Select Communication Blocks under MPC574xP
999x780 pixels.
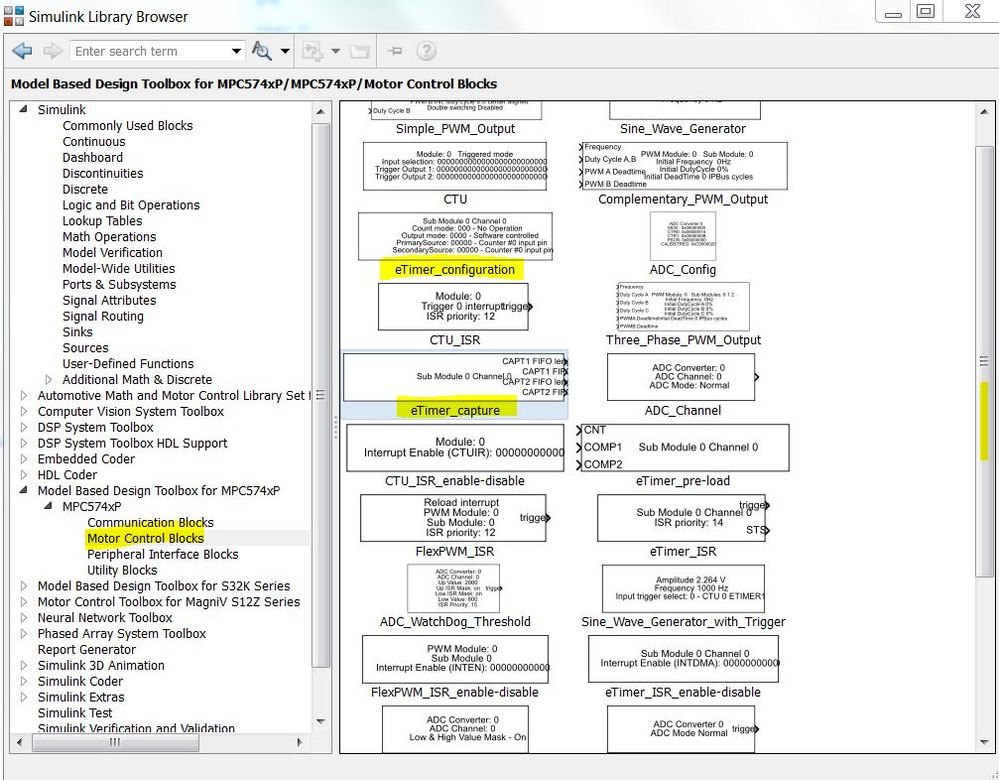tap(150, 523)
